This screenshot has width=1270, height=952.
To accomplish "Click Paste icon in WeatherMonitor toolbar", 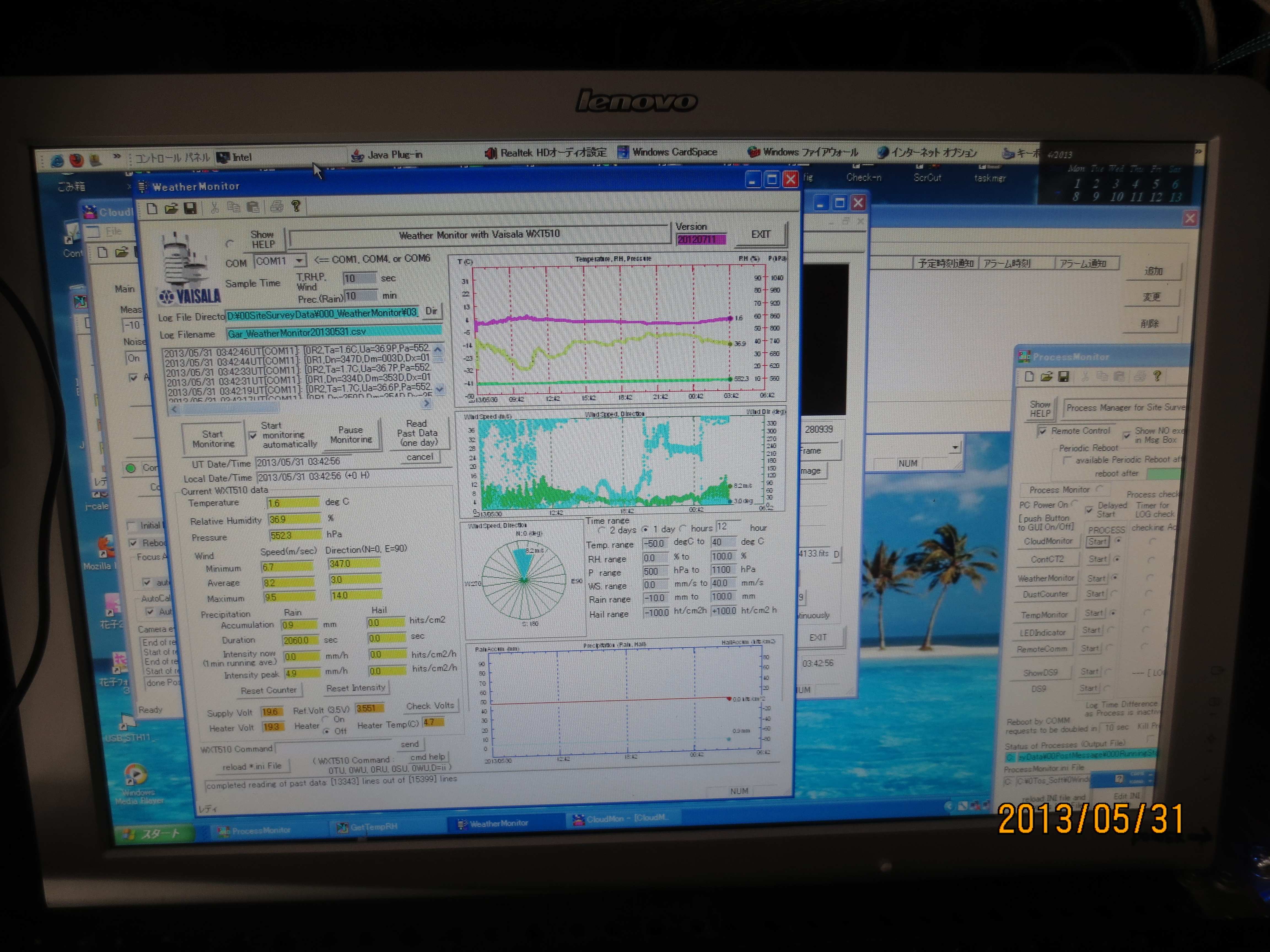I will pyautogui.click(x=253, y=207).
